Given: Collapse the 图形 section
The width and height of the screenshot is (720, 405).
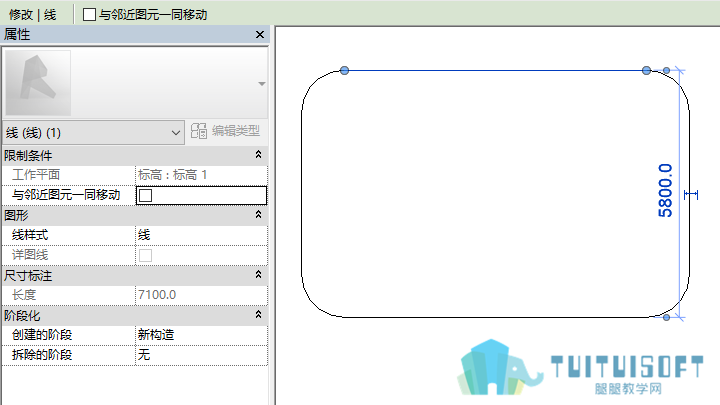Looking at the screenshot, I should click(259, 214).
